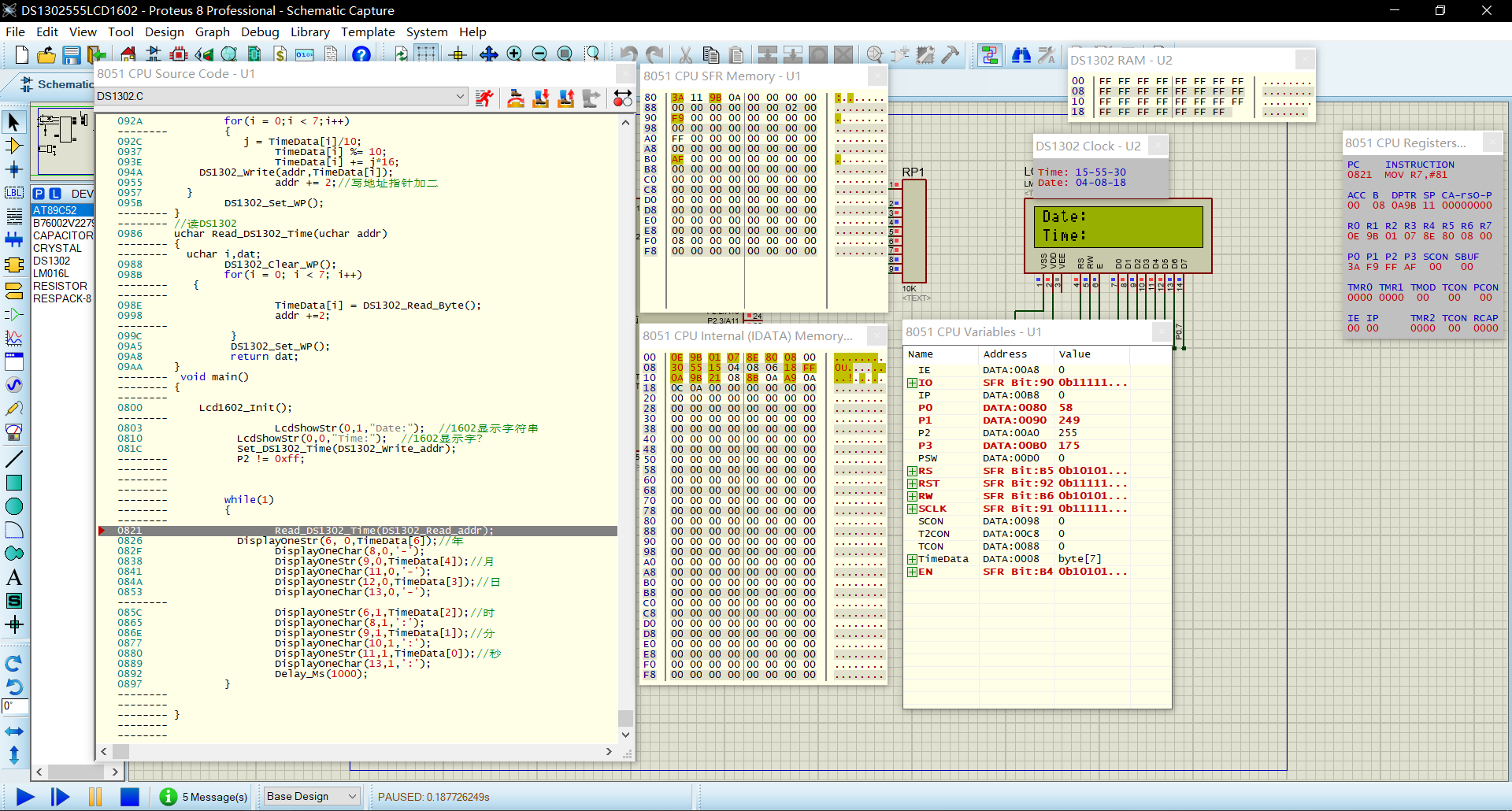Open the DS1302.C source file dropdown
The width and height of the screenshot is (1512, 811).
pos(459,96)
